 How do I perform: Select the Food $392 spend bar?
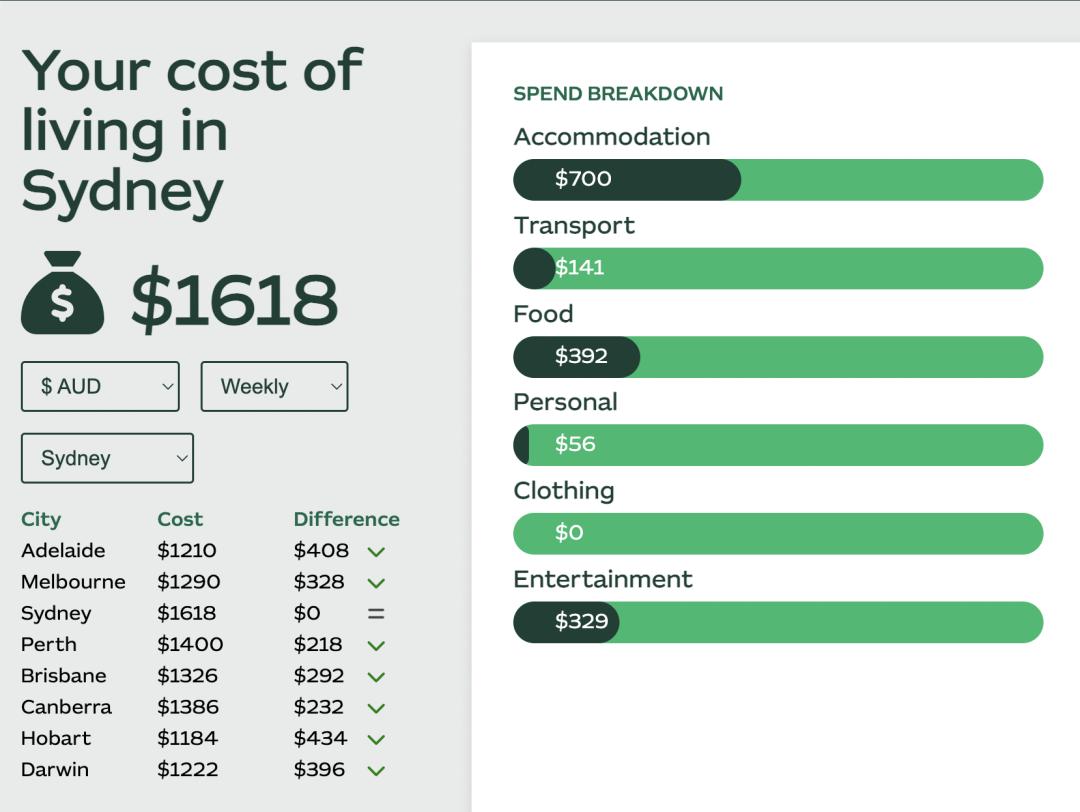tap(778, 357)
